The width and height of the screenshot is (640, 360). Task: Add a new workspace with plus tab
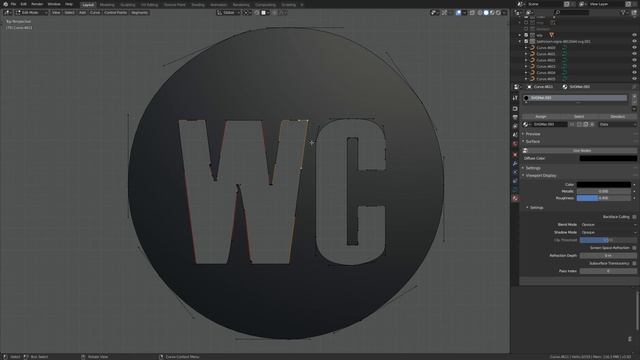click(302, 5)
